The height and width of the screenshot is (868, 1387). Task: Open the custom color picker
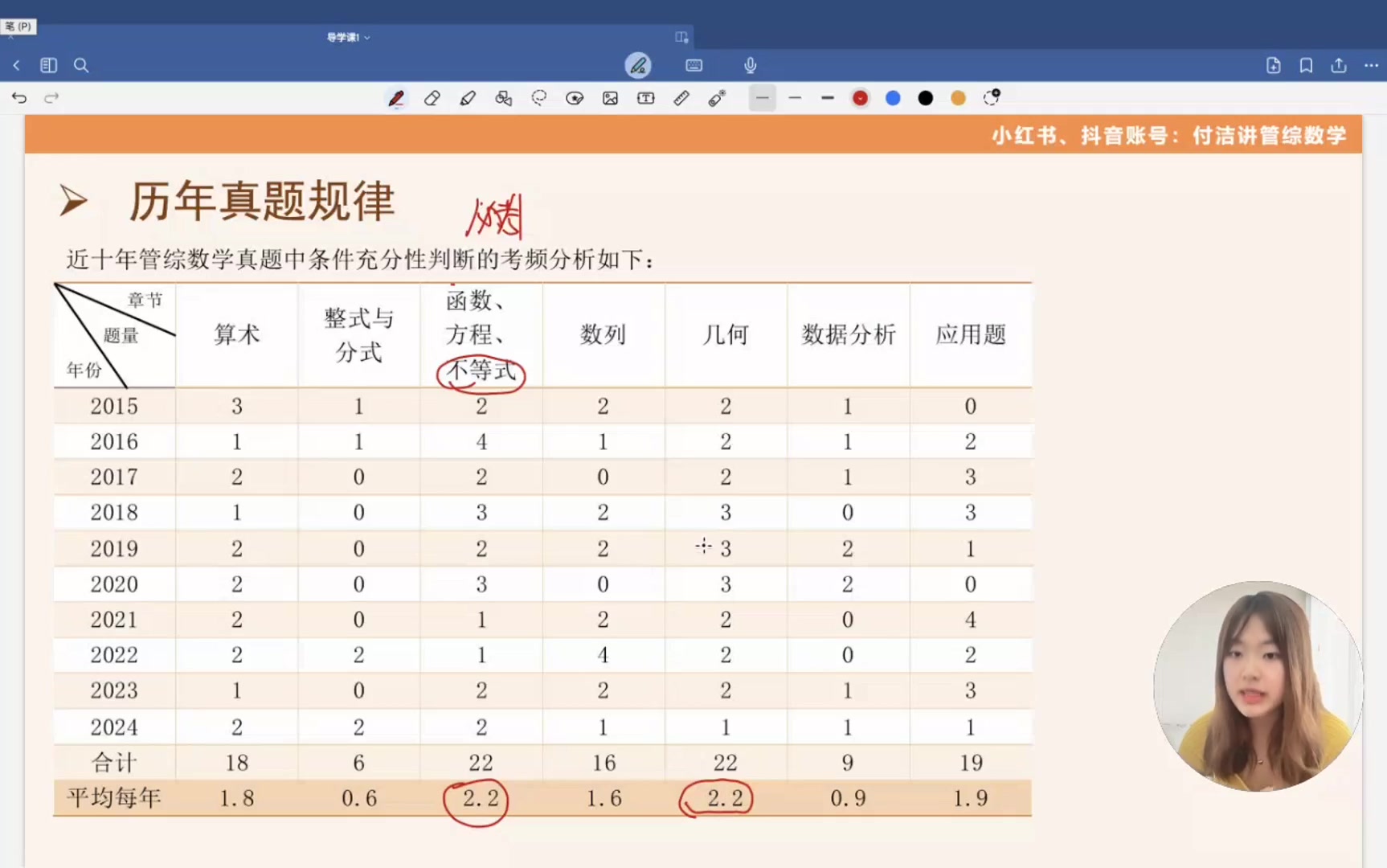(x=992, y=97)
